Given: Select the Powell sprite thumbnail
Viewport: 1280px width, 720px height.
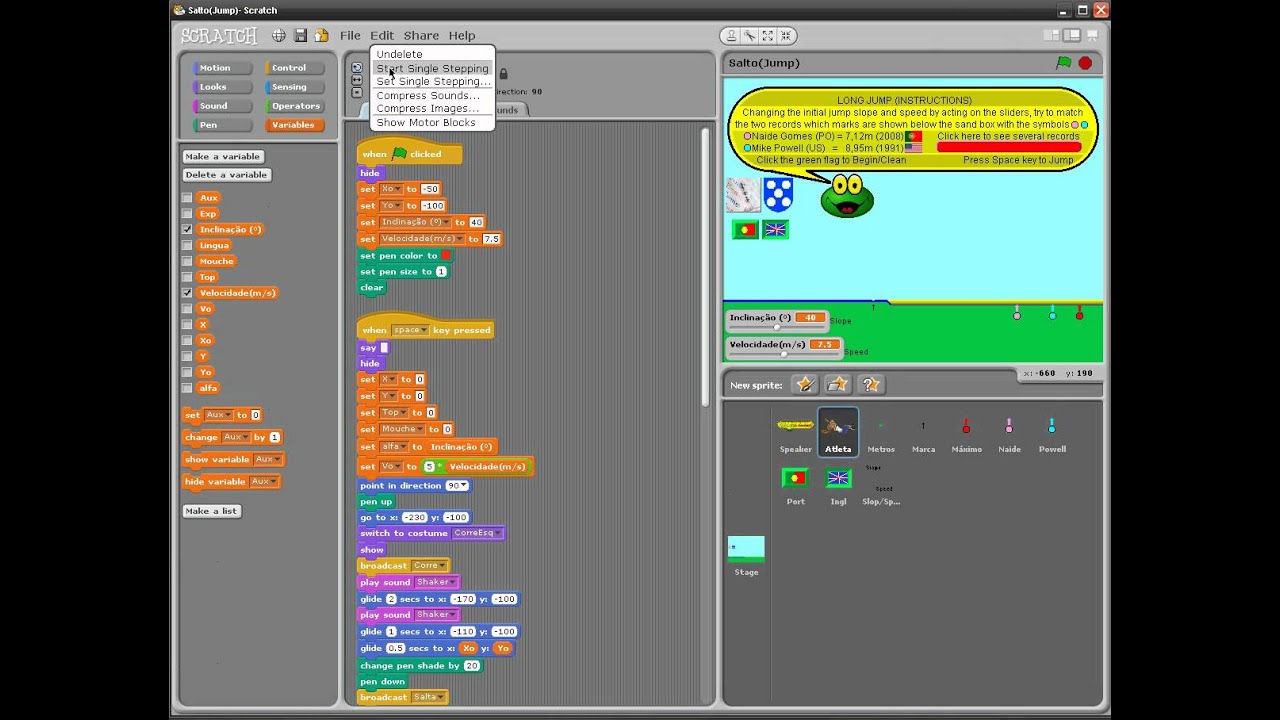Looking at the screenshot, I should [x=1052, y=432].
